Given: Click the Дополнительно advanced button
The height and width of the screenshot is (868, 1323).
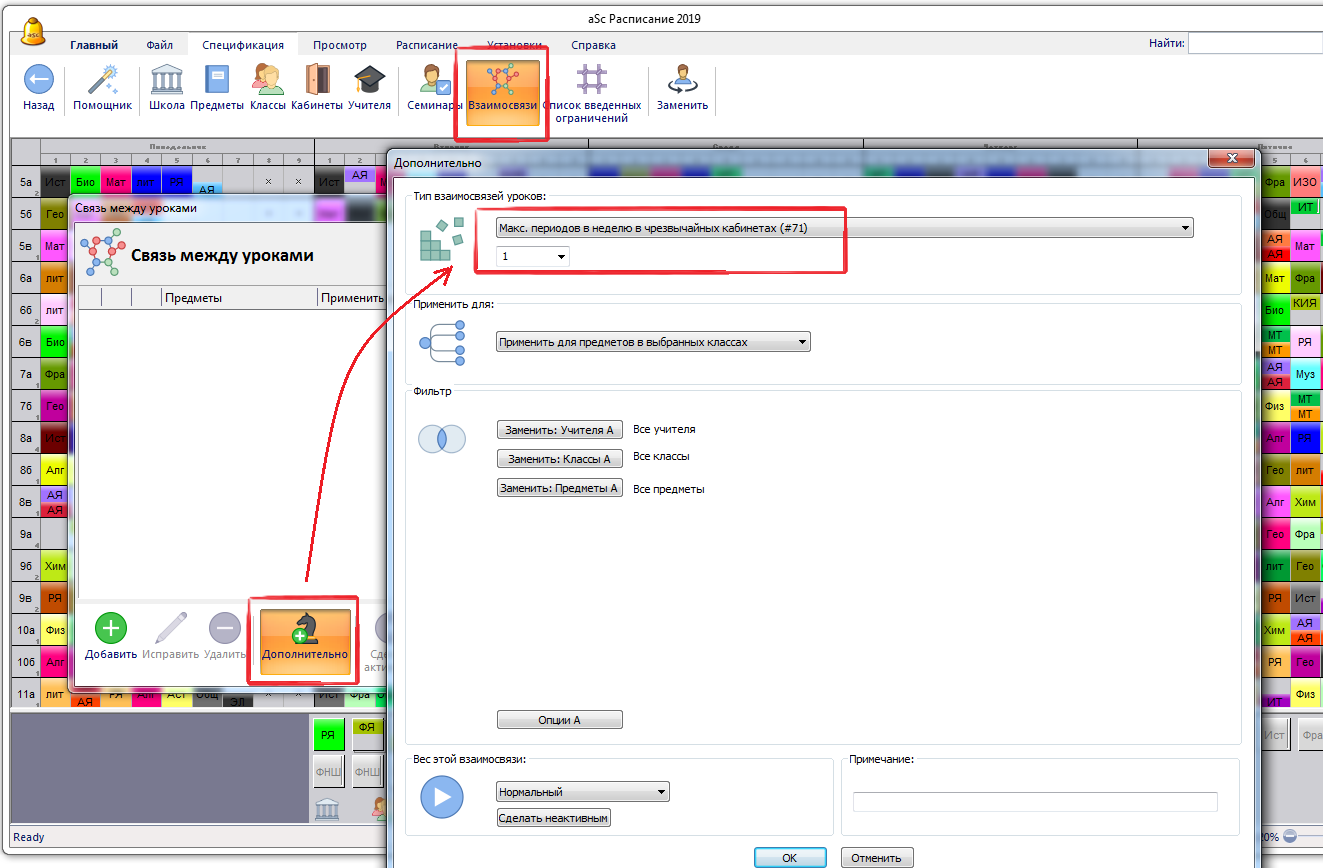Looking at the screenshot, I should (305, 636).
